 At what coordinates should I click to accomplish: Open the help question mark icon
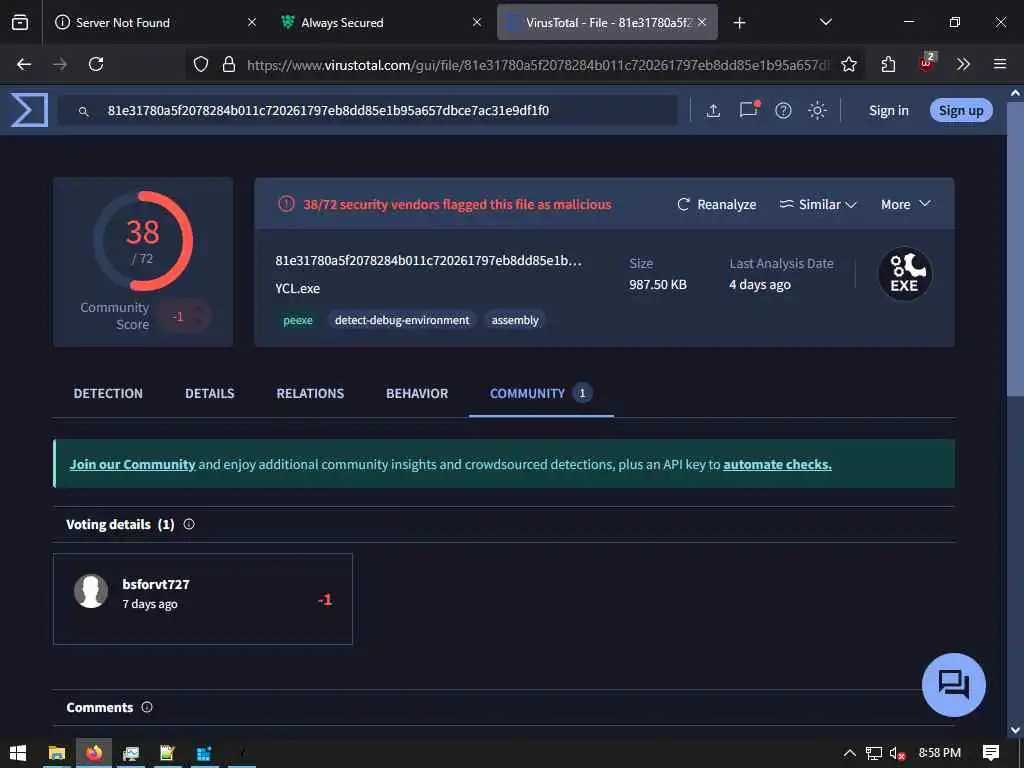[x=783, y=110]
